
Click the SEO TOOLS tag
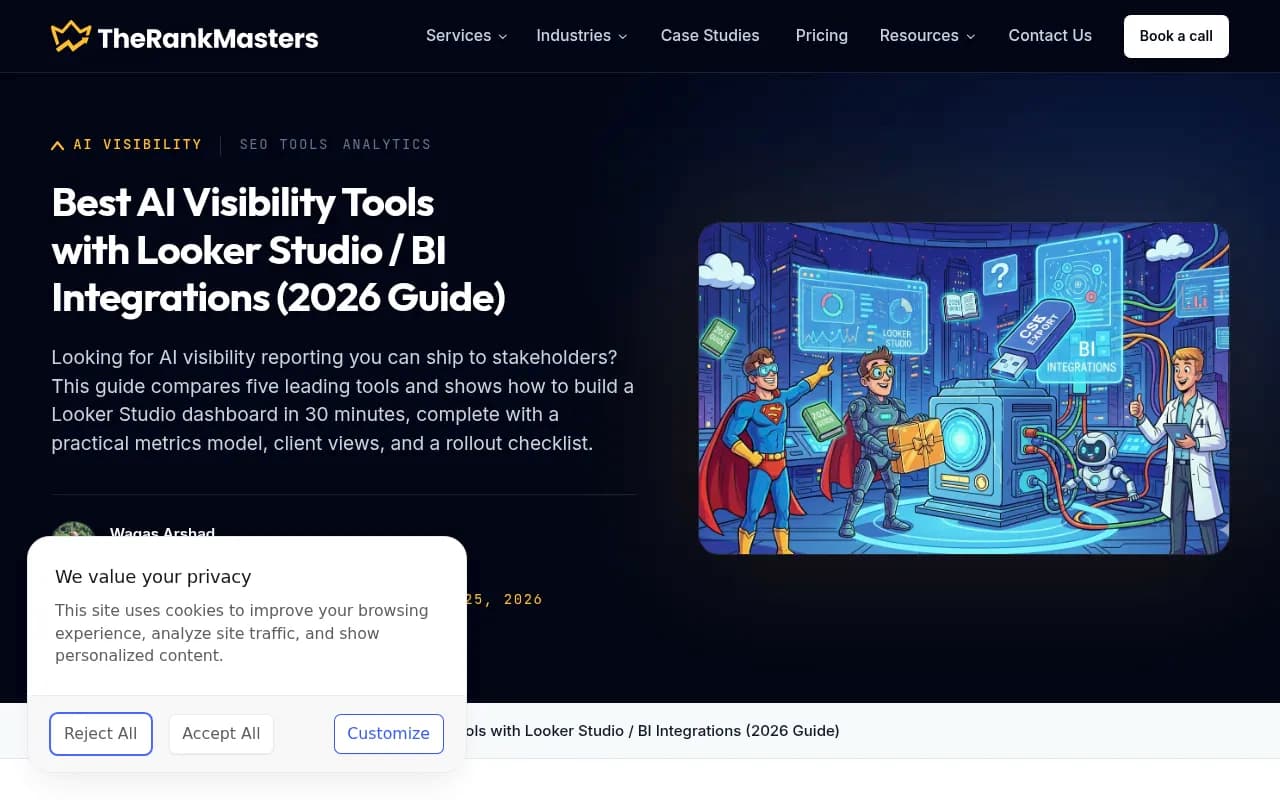click(284, 144)
